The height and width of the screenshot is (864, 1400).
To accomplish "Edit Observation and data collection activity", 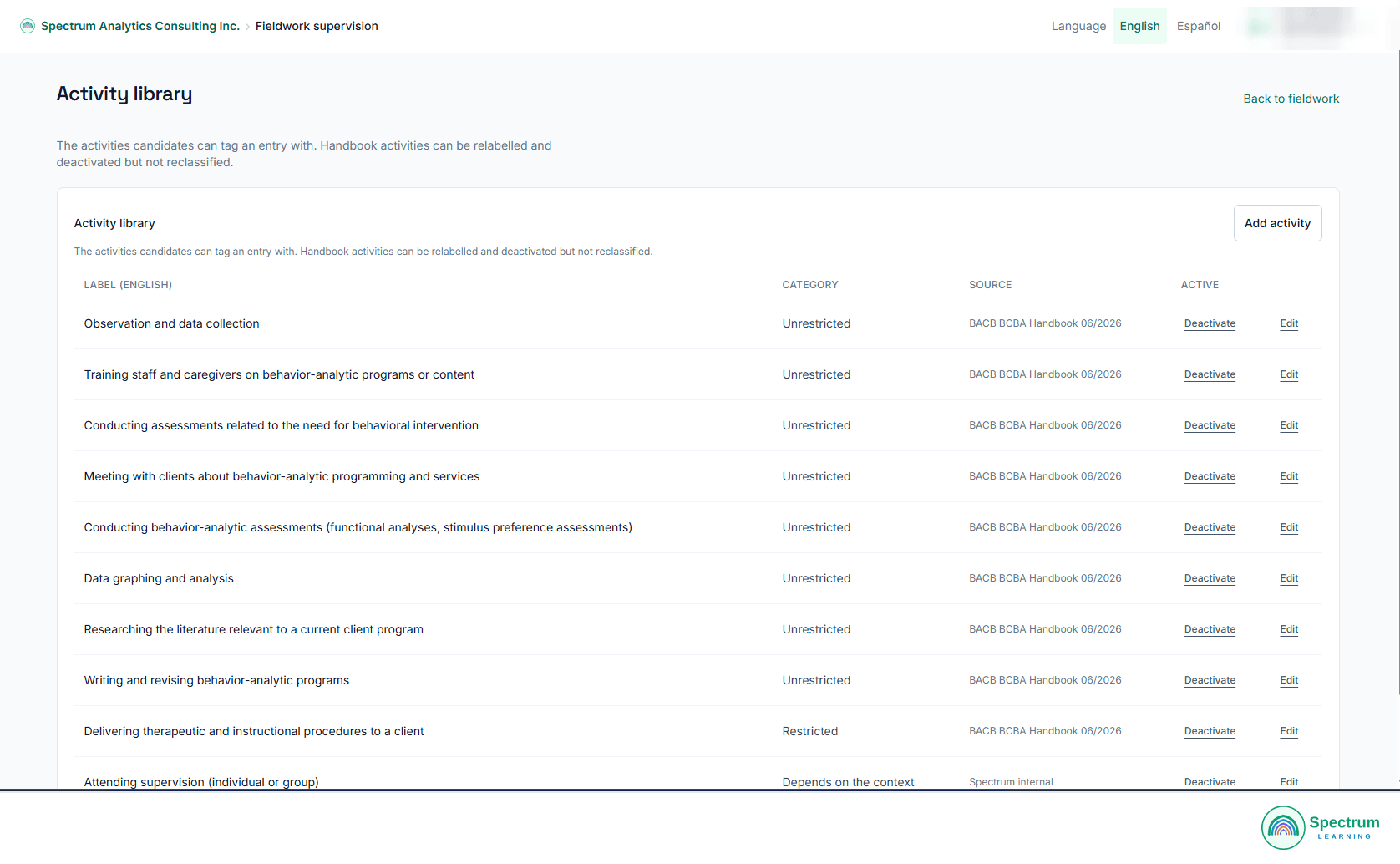I will (x=1289, y=323).
